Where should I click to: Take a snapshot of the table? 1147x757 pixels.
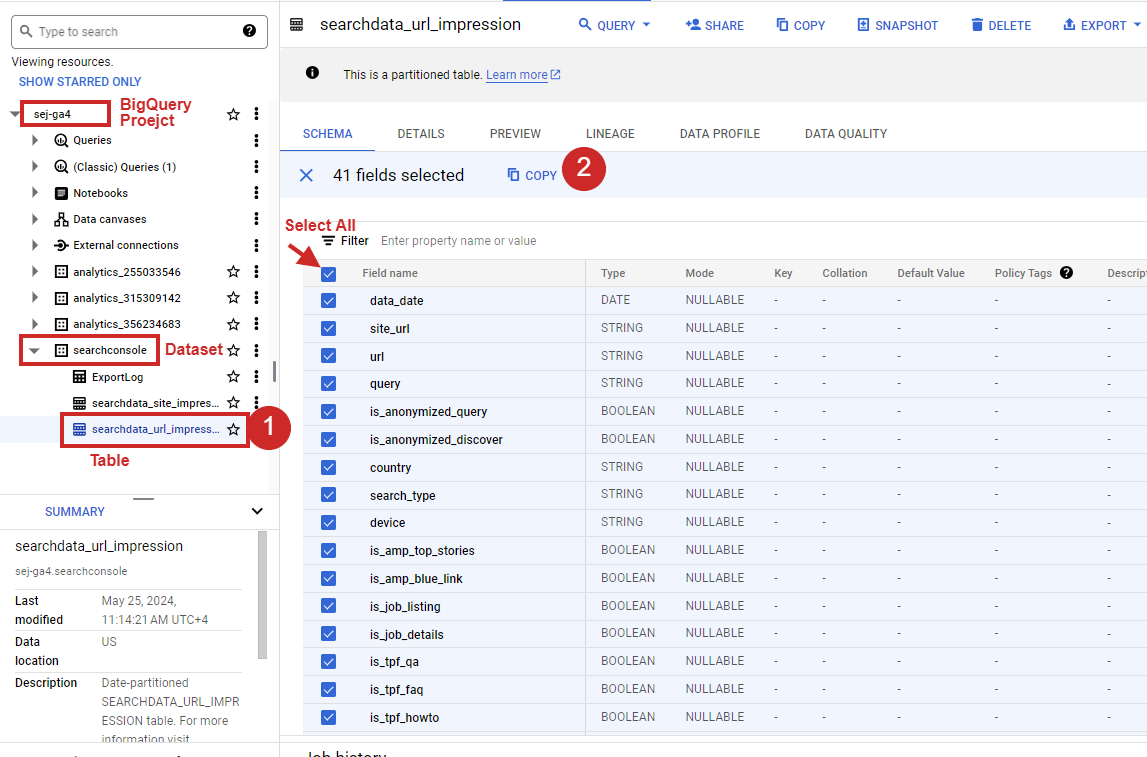pos(897,24)
